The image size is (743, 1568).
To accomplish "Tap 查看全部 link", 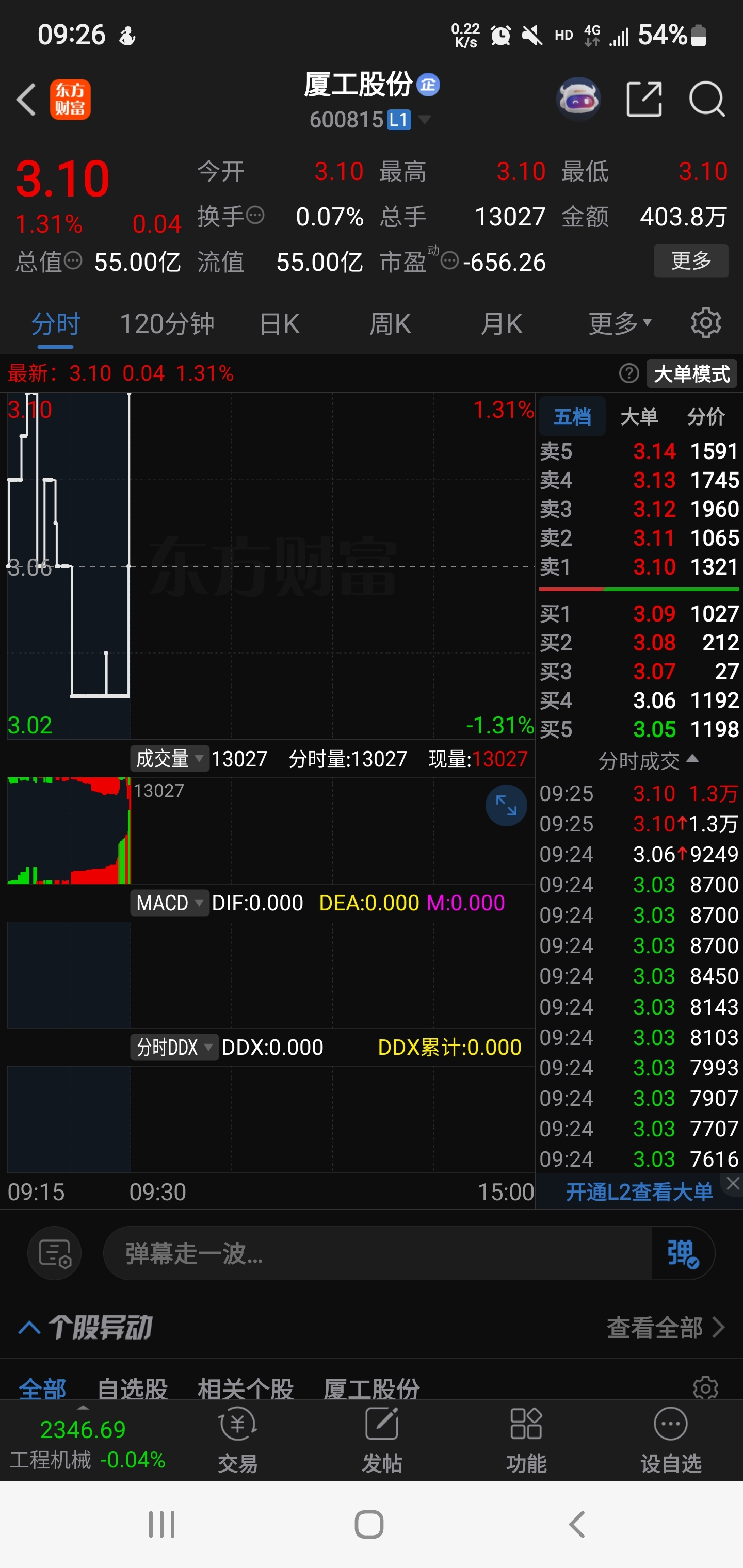I will 666,1328.
